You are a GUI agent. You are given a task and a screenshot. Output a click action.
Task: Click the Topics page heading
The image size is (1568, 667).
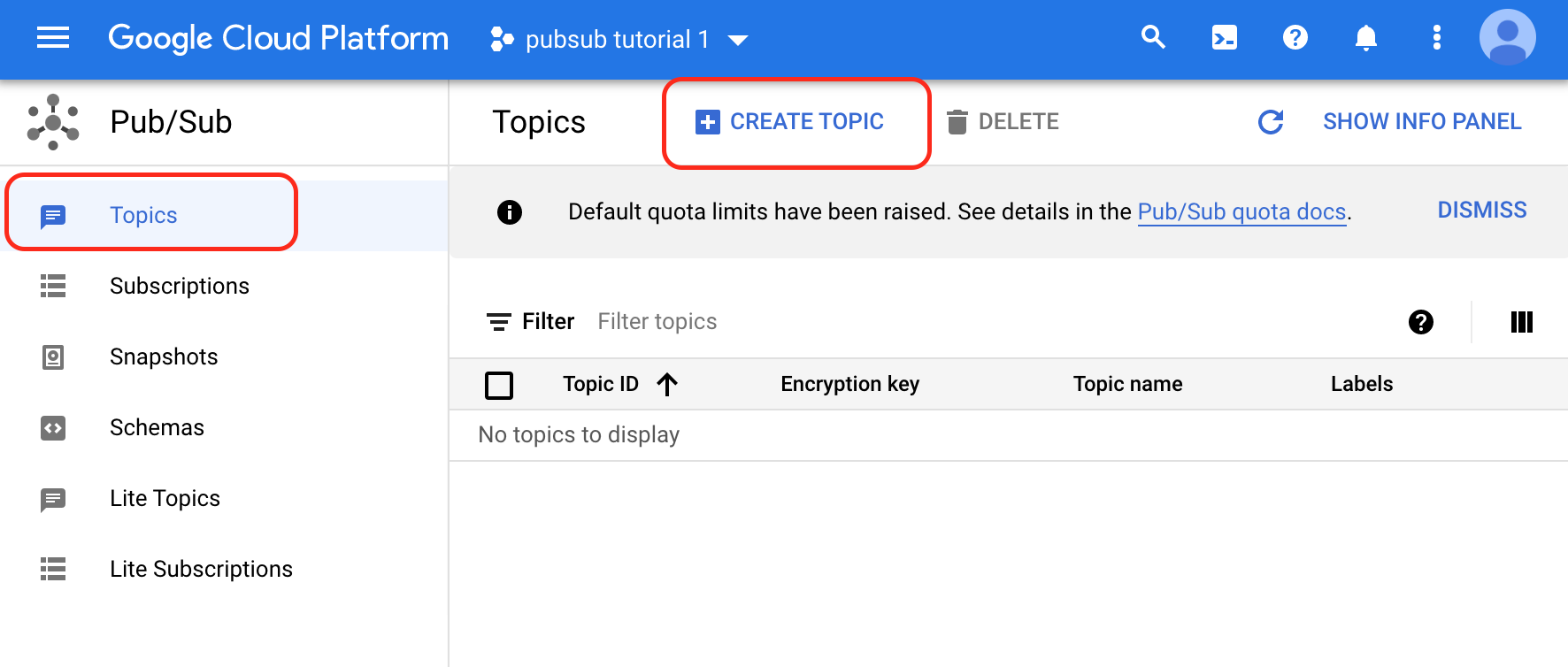[539, 122]
